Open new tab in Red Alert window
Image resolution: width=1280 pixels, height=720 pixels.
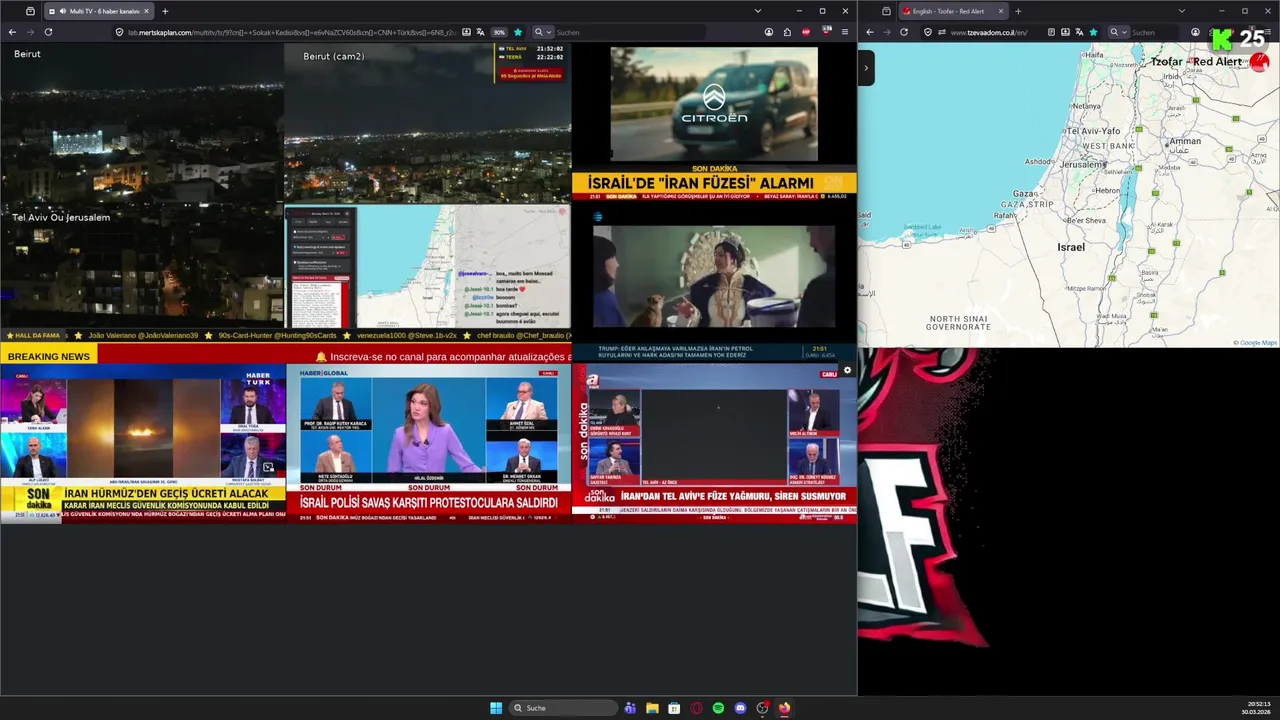1018,11
